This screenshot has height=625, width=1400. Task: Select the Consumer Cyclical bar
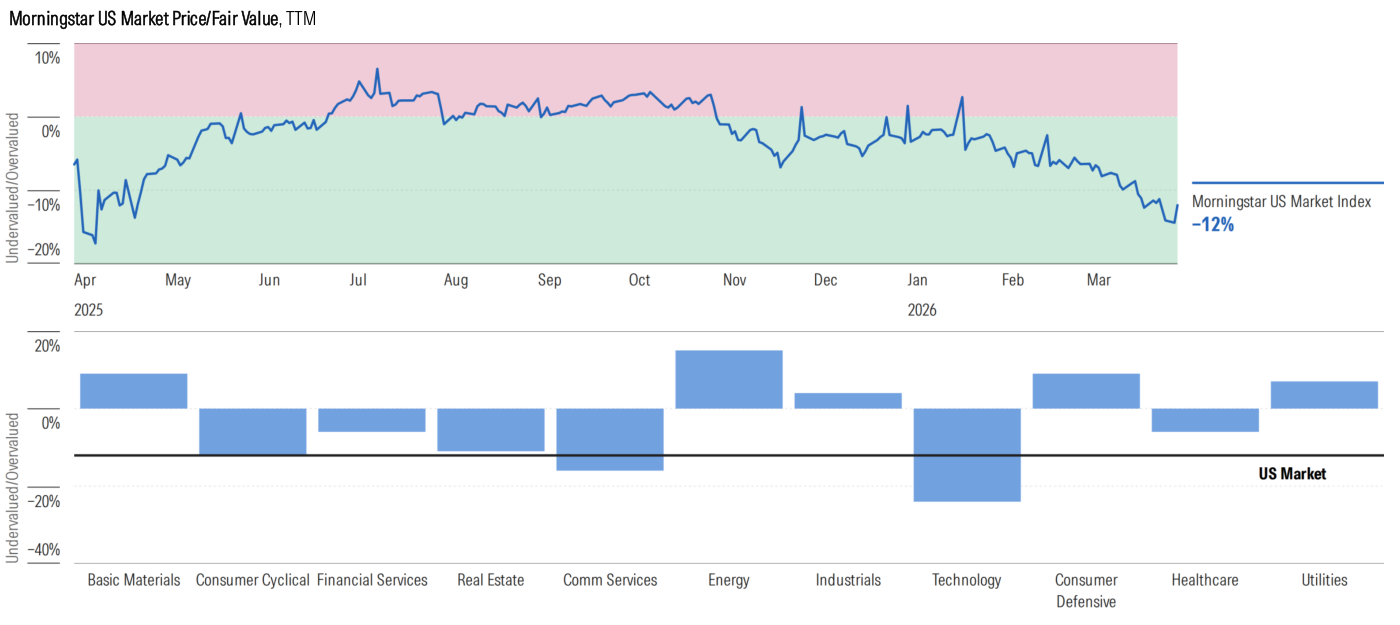tap(253, 432)
